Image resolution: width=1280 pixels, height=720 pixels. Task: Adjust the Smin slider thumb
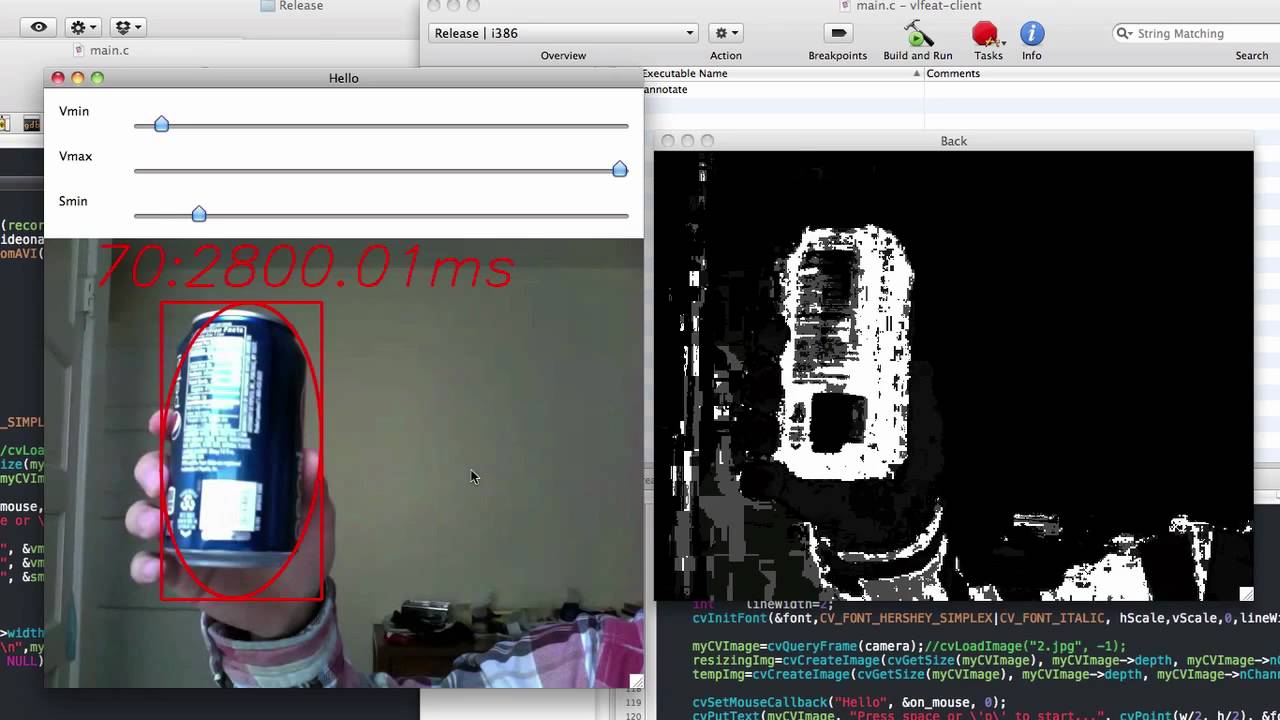tap(199, 214)
